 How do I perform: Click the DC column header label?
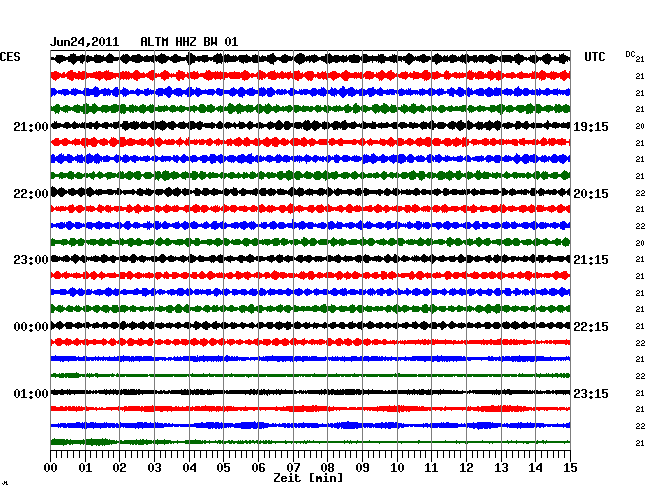(x=630, y=54)
